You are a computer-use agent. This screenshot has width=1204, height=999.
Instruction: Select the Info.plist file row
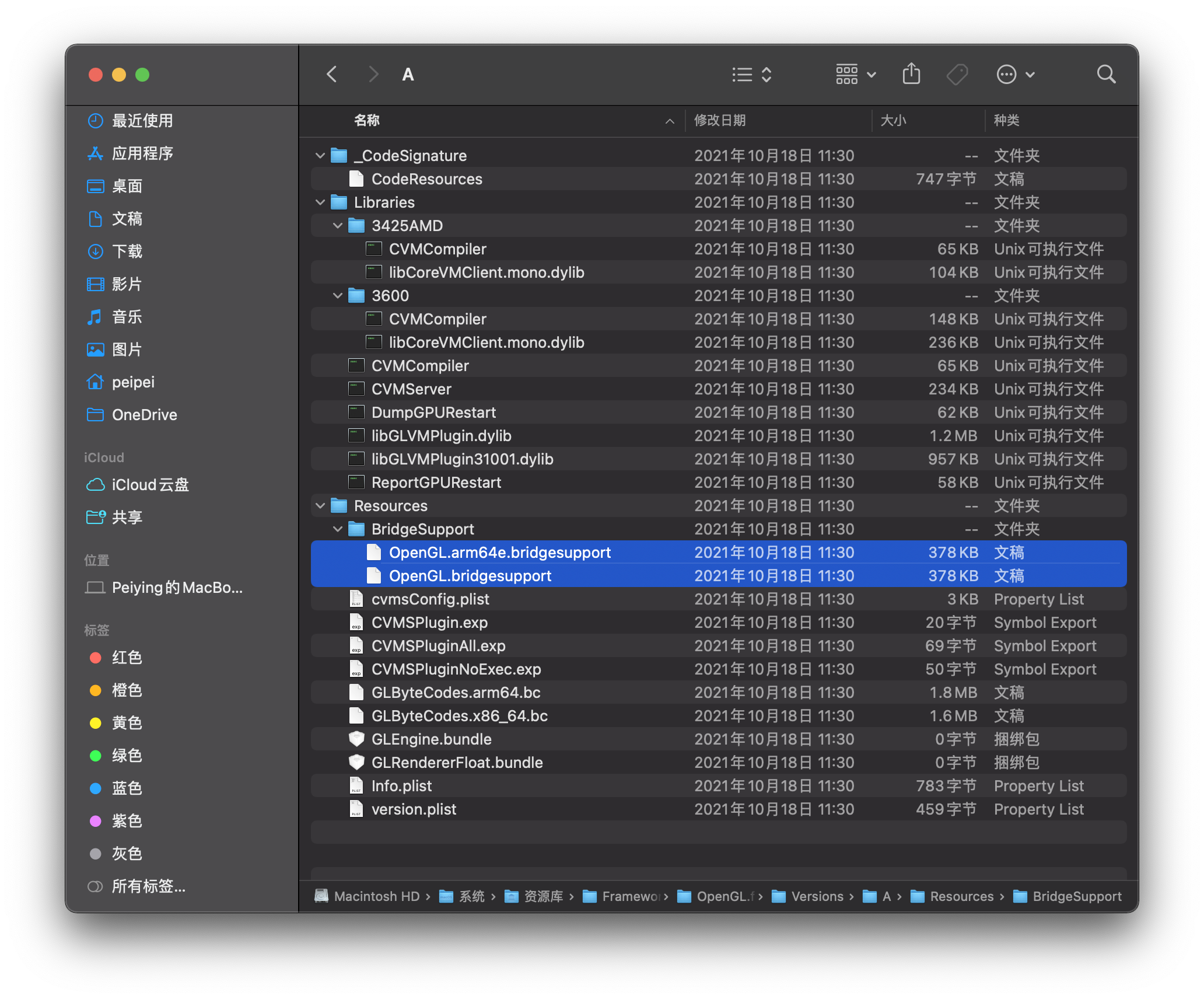coord(402,786)
